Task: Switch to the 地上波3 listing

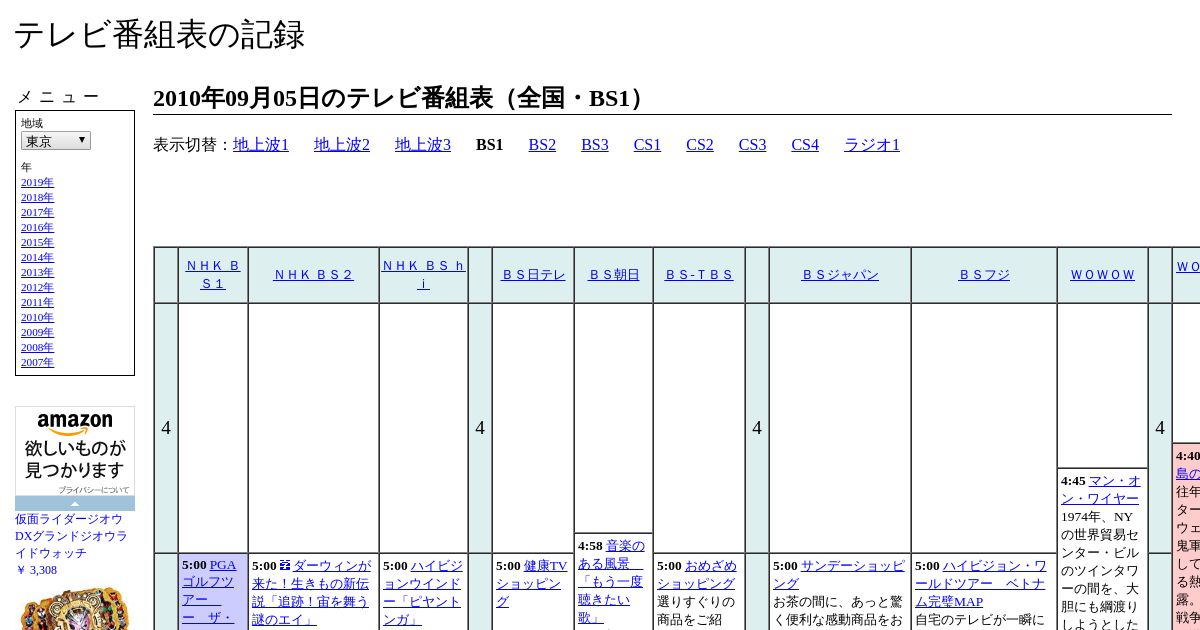Action: point(423,145)
